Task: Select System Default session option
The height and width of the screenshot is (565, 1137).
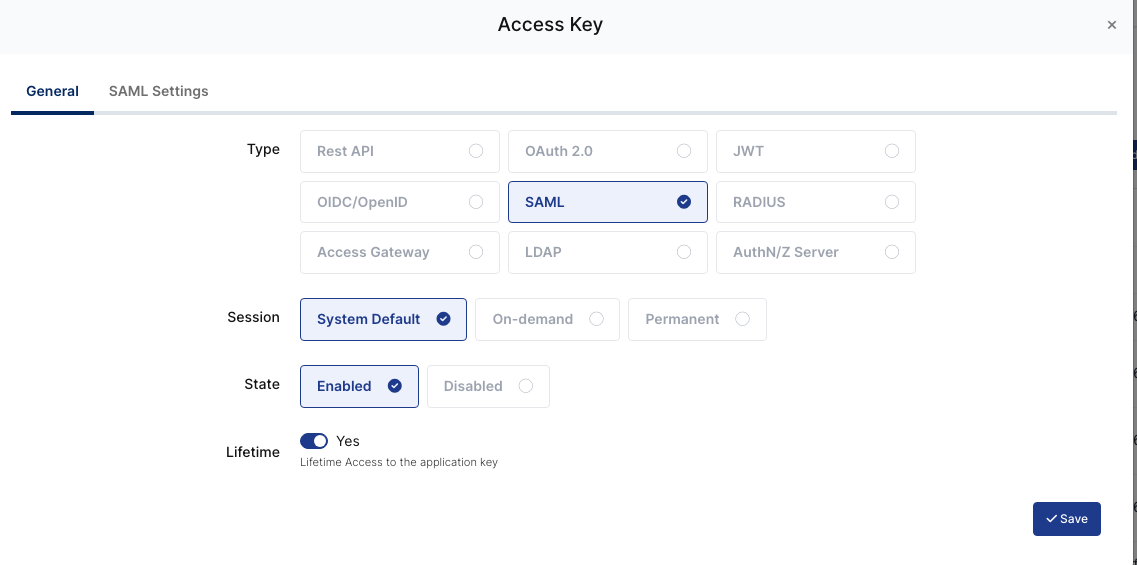Action: (383, 319)
